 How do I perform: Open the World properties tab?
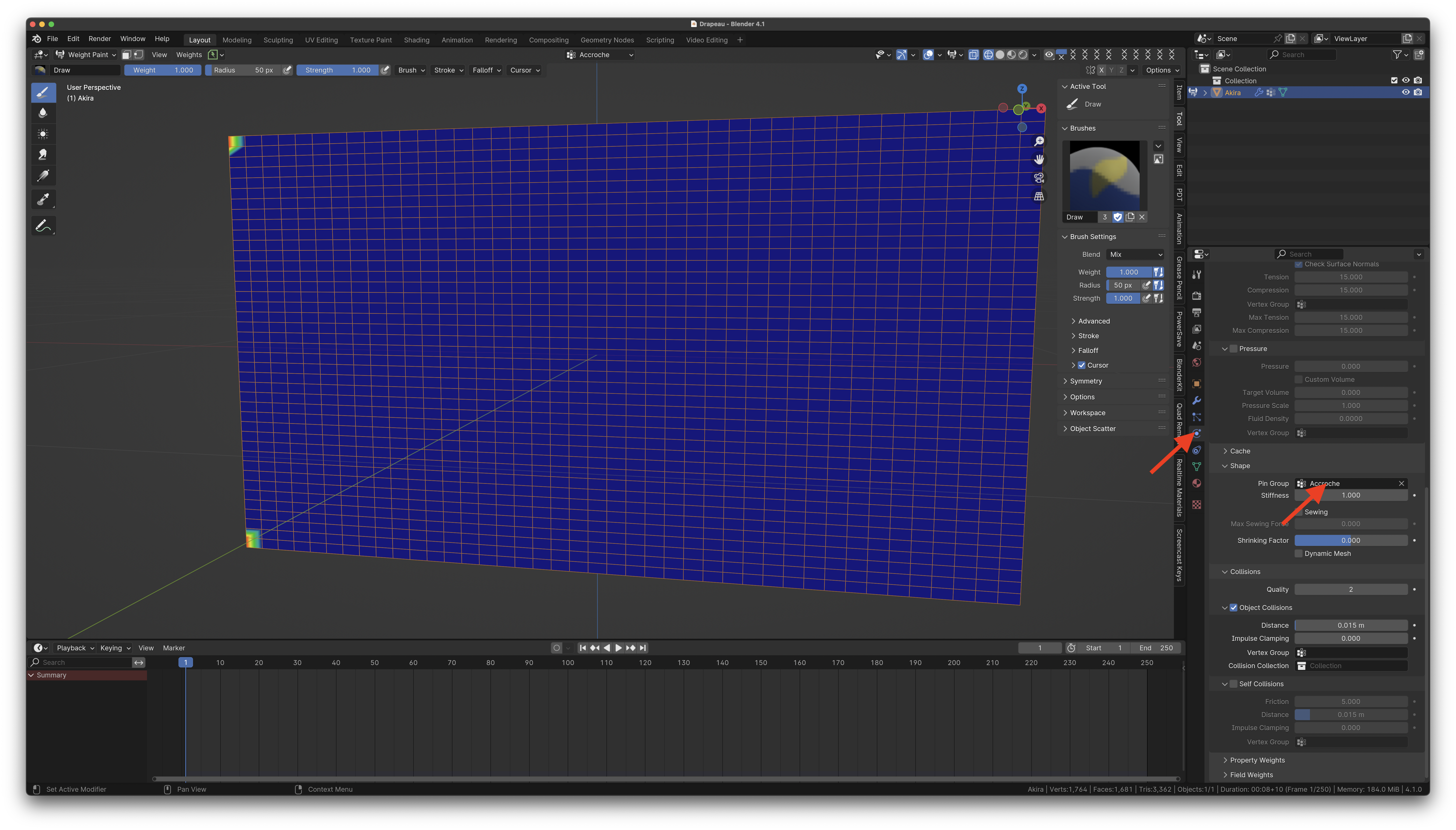point(1197,363)
